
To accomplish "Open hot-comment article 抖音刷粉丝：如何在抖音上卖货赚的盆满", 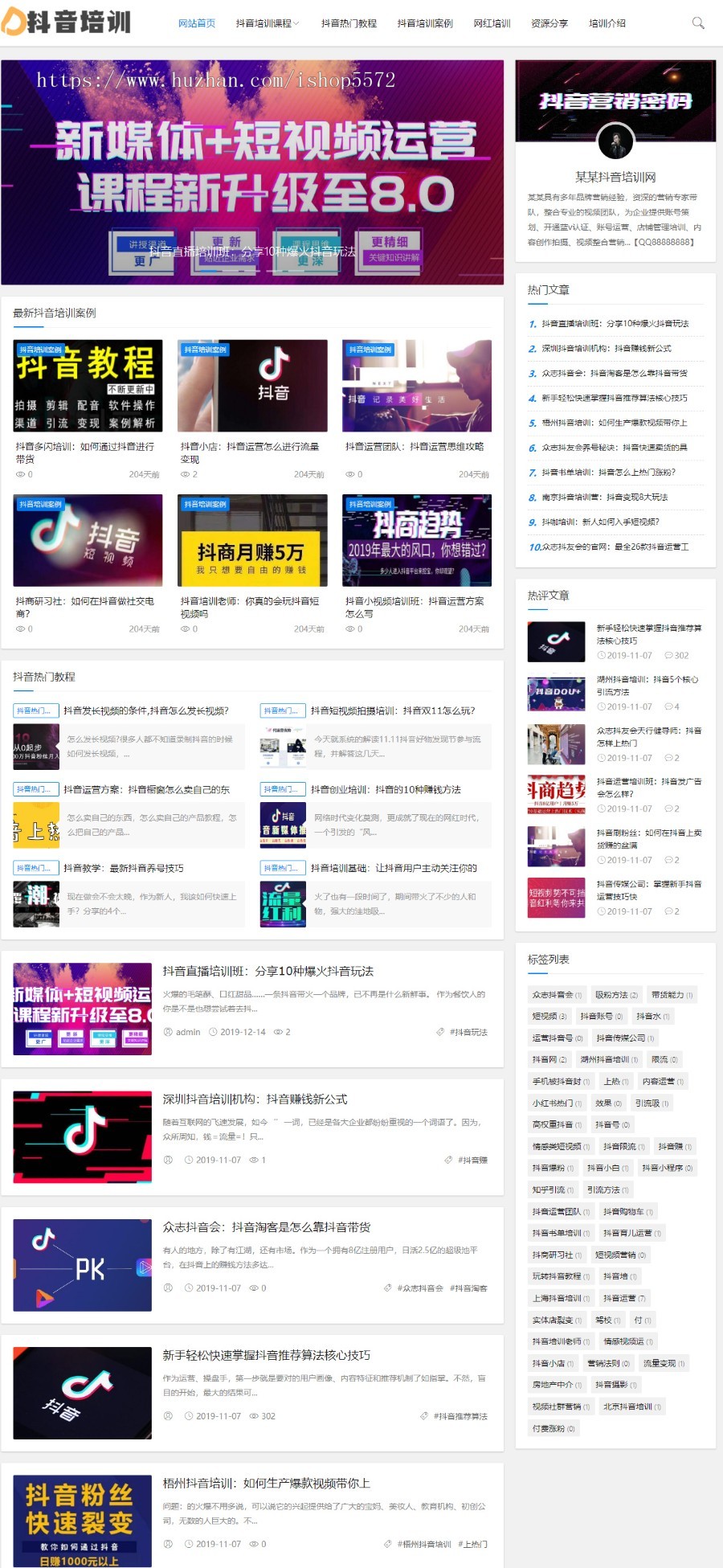I will click(x=649, y=839).
